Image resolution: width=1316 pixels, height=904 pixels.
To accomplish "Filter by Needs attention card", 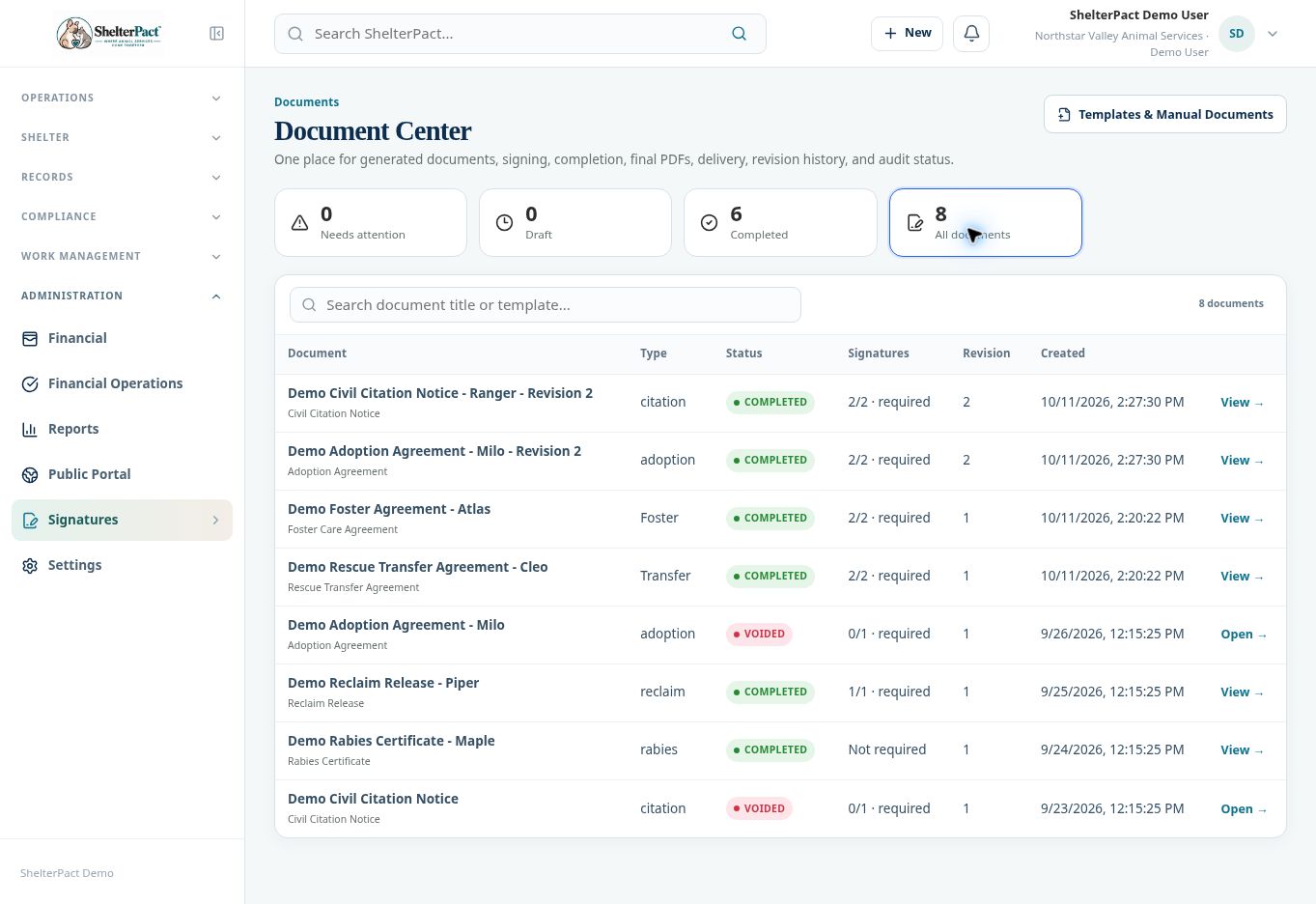I will tap(371, 222).
